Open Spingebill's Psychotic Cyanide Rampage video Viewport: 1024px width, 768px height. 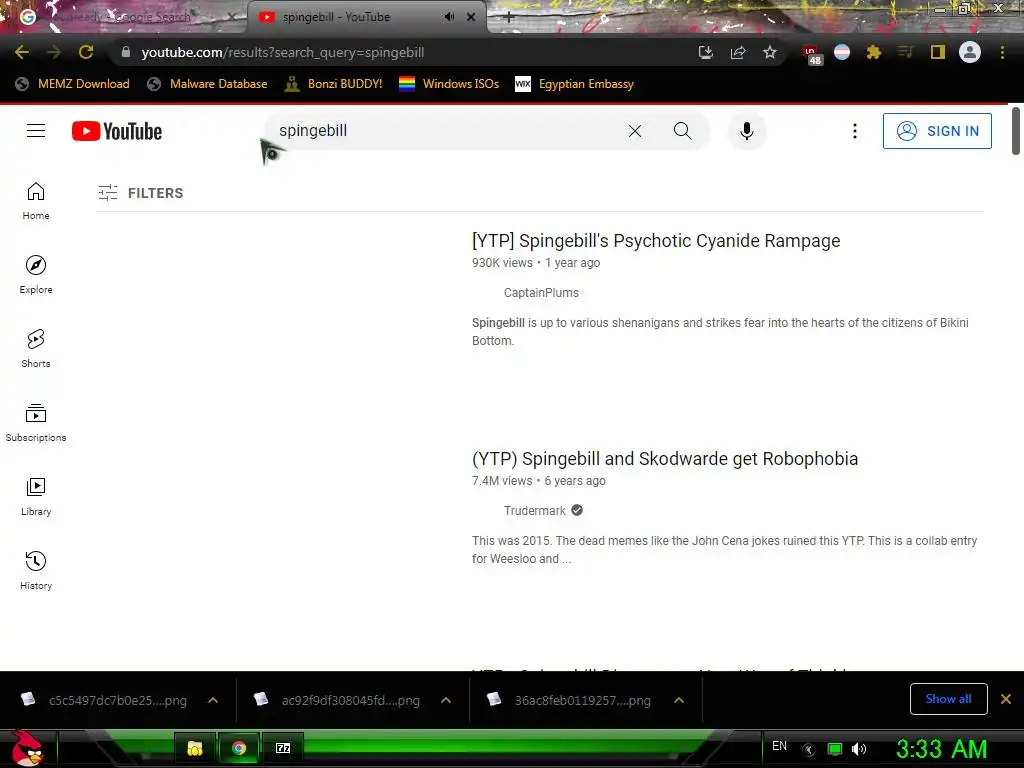point(656,240)
